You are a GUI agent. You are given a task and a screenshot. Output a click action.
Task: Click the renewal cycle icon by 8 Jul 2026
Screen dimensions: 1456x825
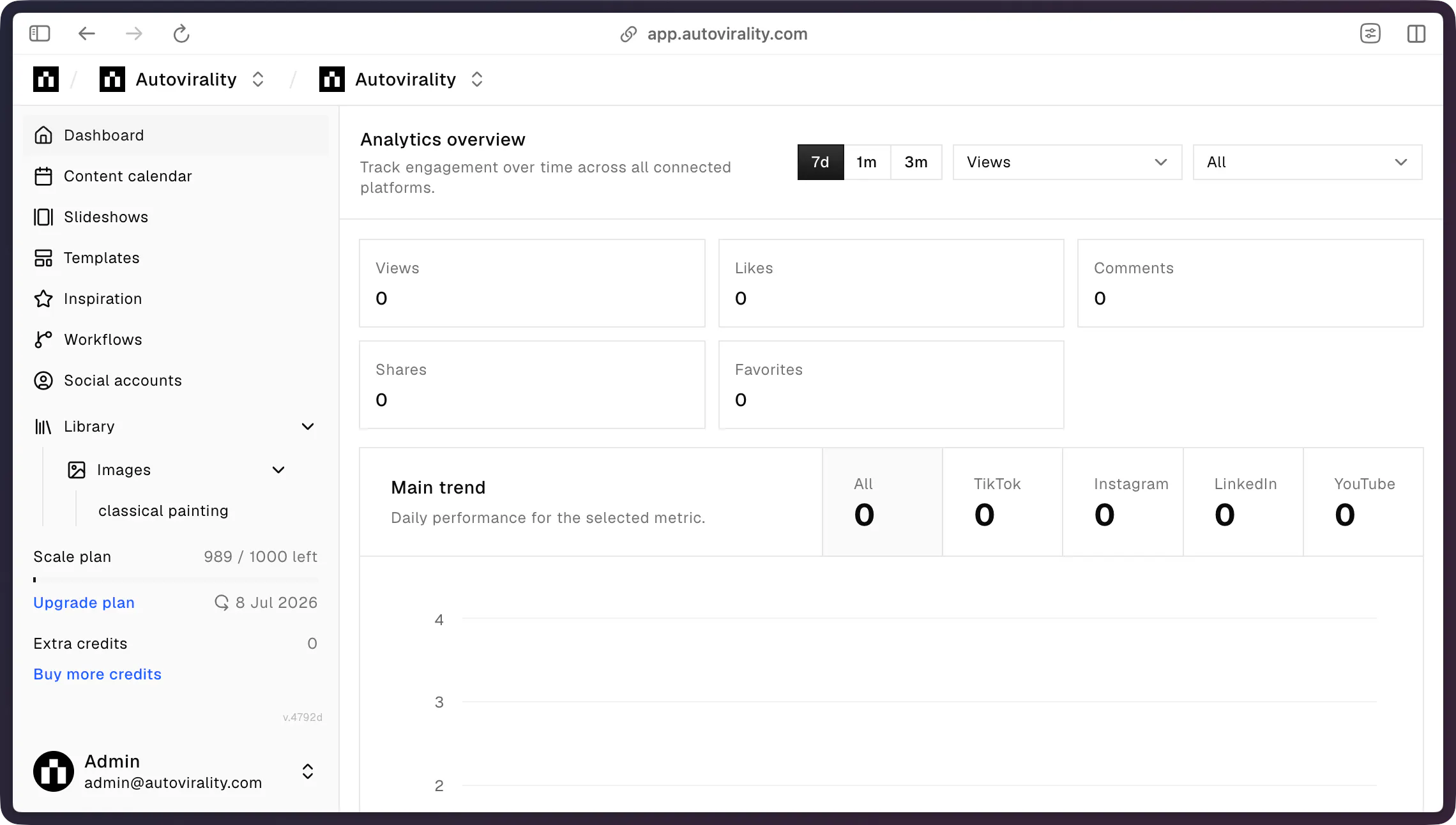[222, 602]
